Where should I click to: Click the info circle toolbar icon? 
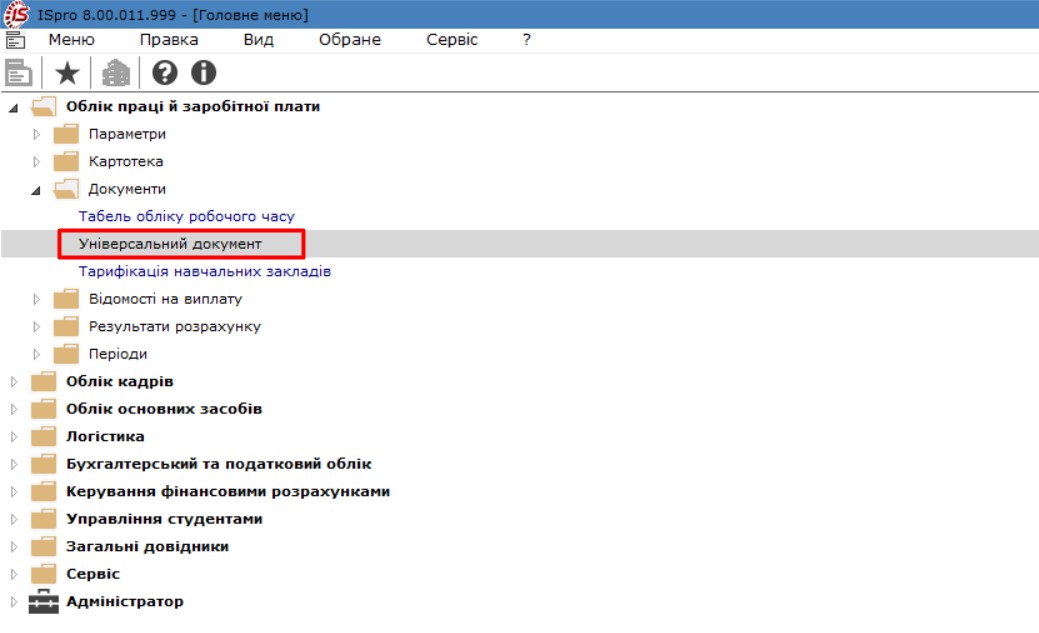204,73
